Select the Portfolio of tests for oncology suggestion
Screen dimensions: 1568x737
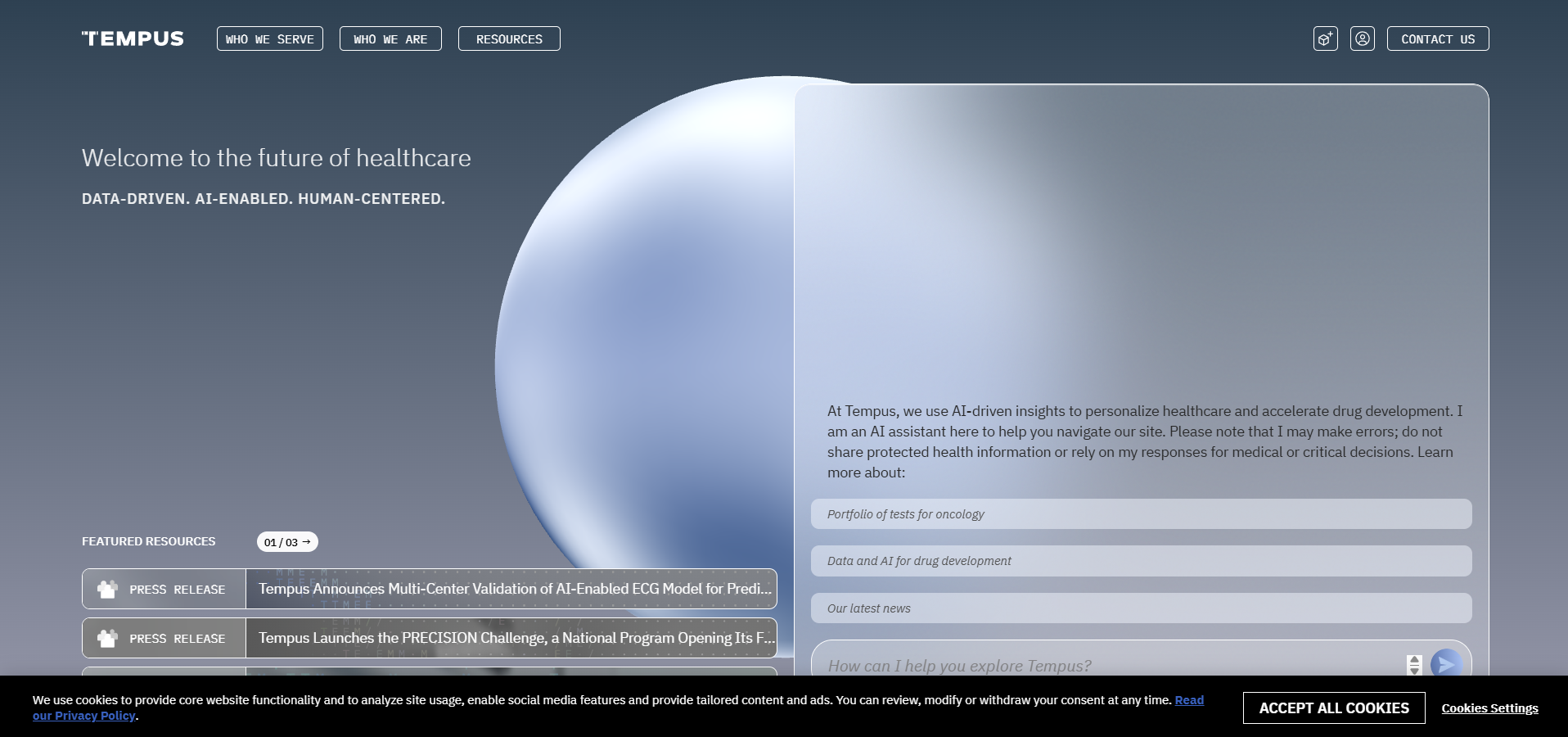[1142, 514]
